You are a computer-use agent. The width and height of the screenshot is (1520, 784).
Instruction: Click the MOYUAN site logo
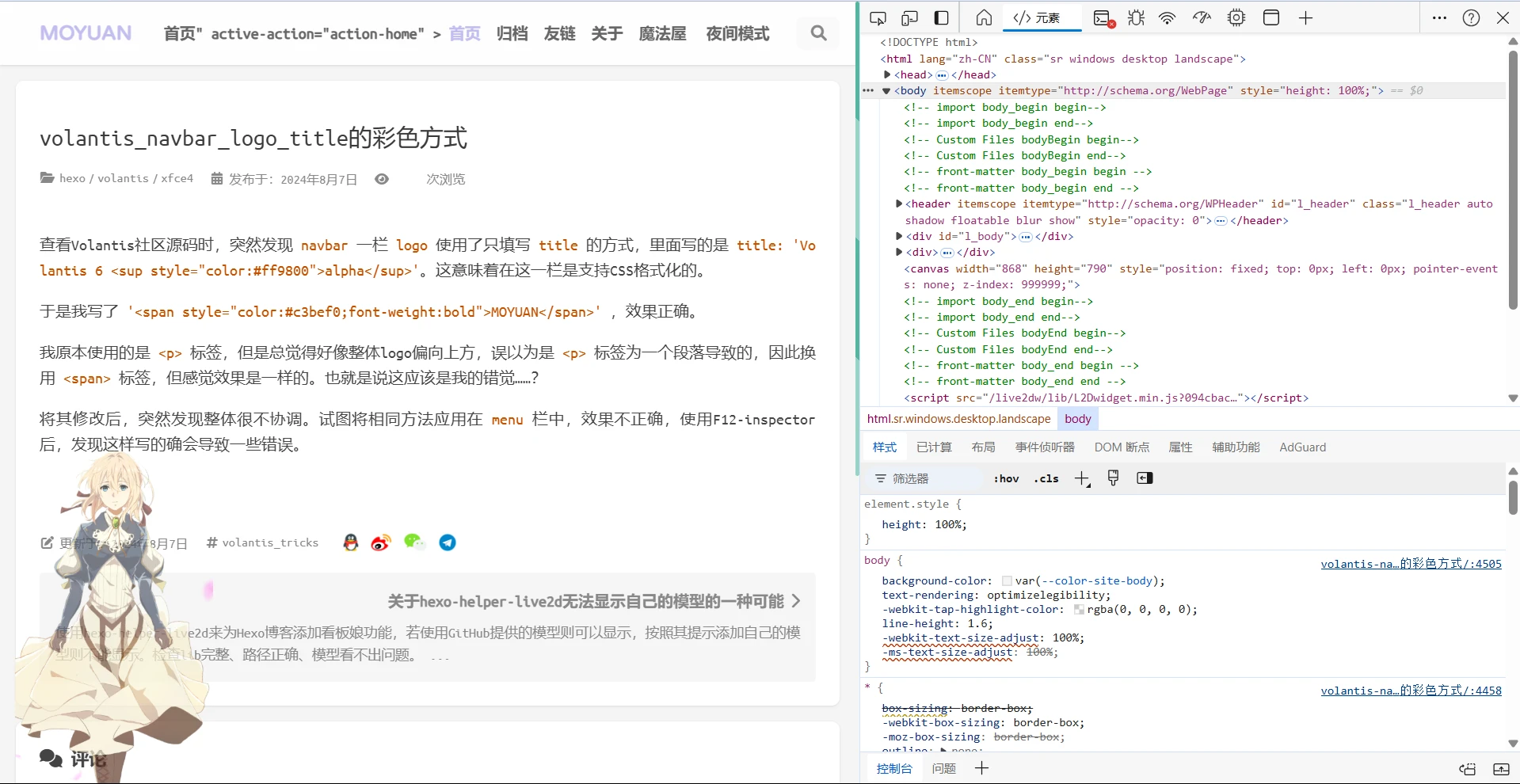86,33
